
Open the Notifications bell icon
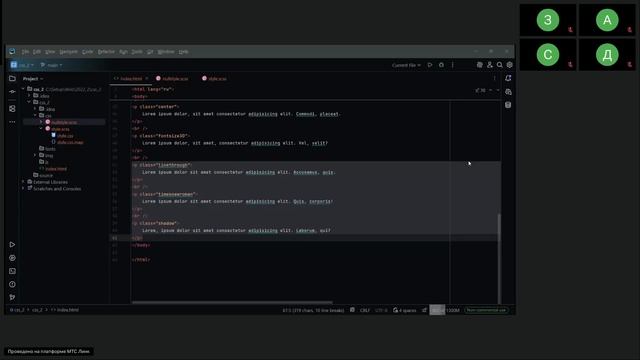pos(508,78)
